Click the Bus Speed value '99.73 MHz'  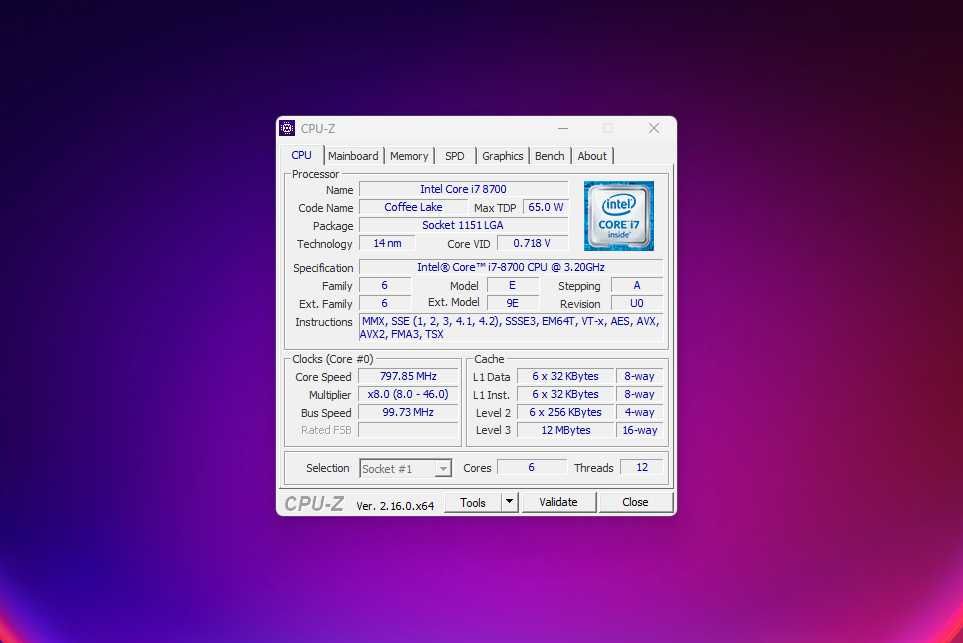tap(408, 412)
